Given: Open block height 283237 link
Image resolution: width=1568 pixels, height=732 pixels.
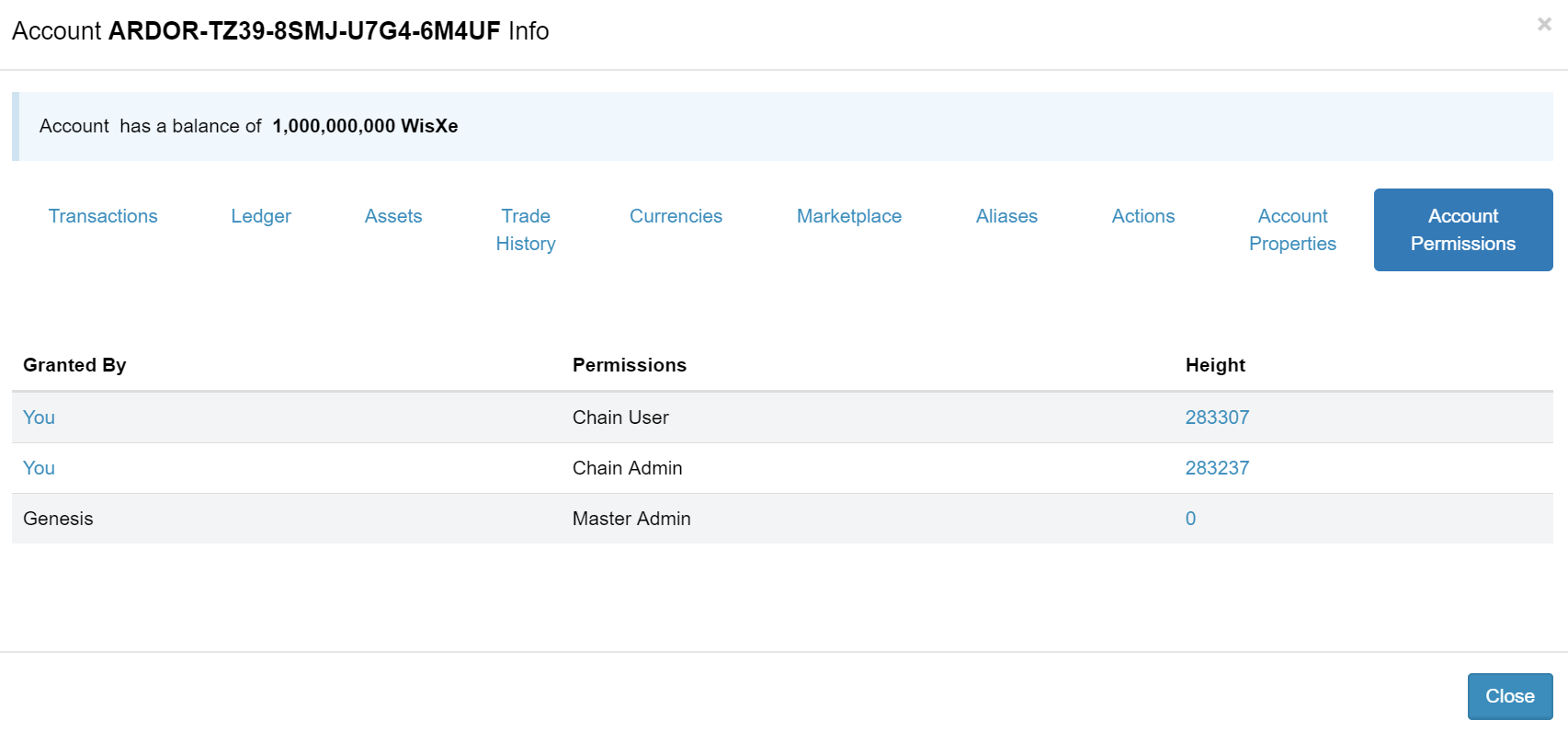Looking at the screenshot, I should click(1217, 468).
